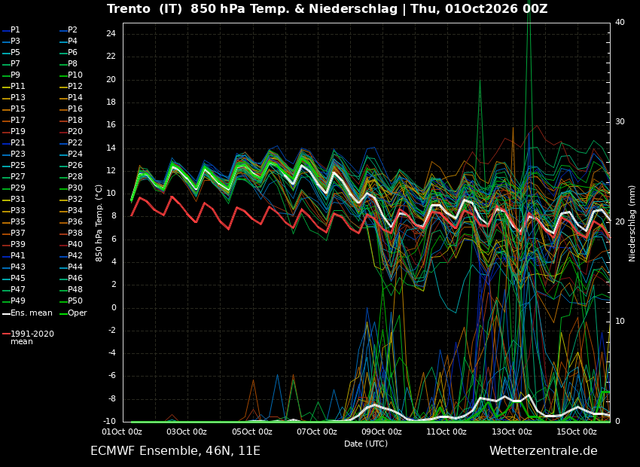Click the "09Oct 00z" date tick label
Screen dimensions: 640x467
pyautogui.click(x=382, y=432)
